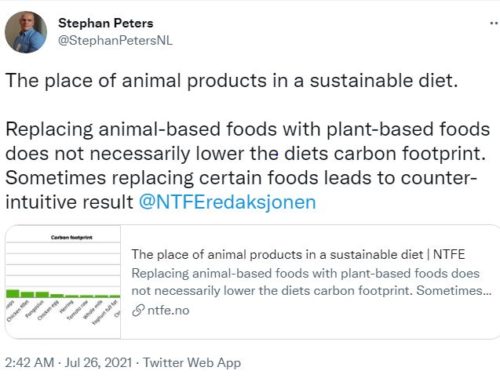Viewport: 500px width, 378px height.
Task: Click the chain link icon beside ntfe.no
Action: (138, 310)
